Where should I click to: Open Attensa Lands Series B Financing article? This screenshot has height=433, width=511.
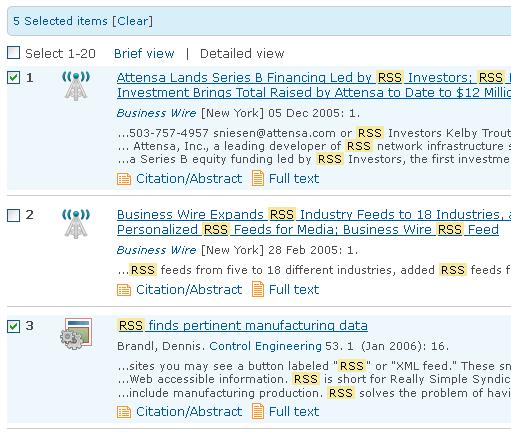pos(314,85)
